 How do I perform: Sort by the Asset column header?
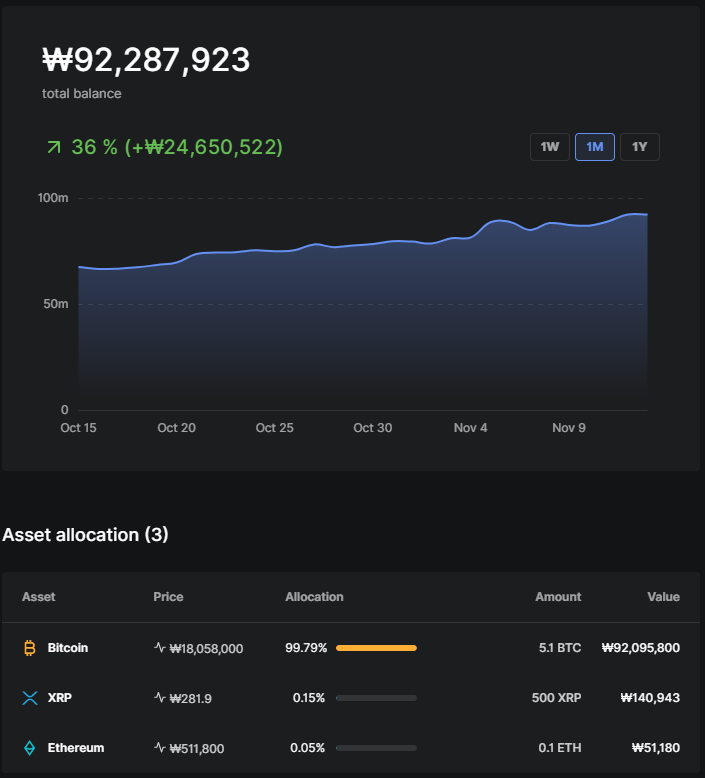click(x=39, y=597)
